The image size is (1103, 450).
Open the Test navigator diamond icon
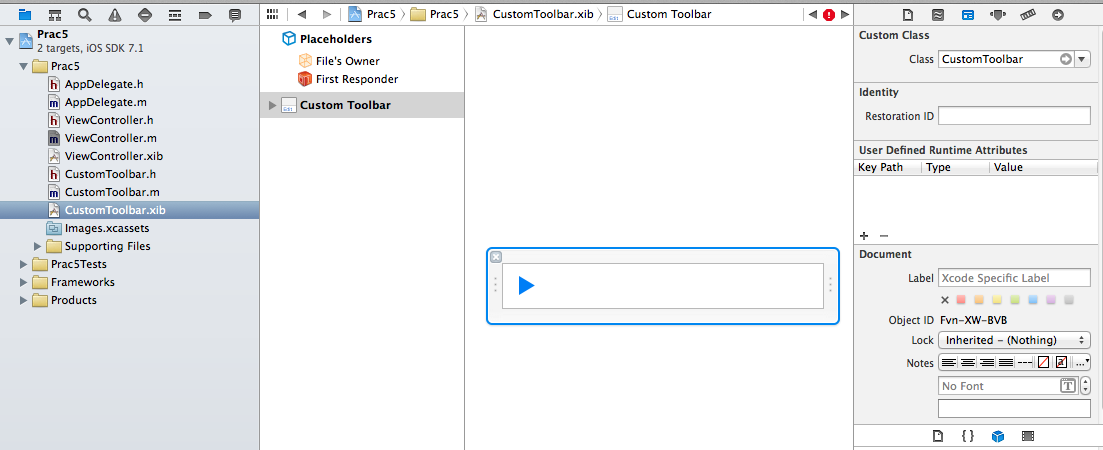[x=145, y=14]
